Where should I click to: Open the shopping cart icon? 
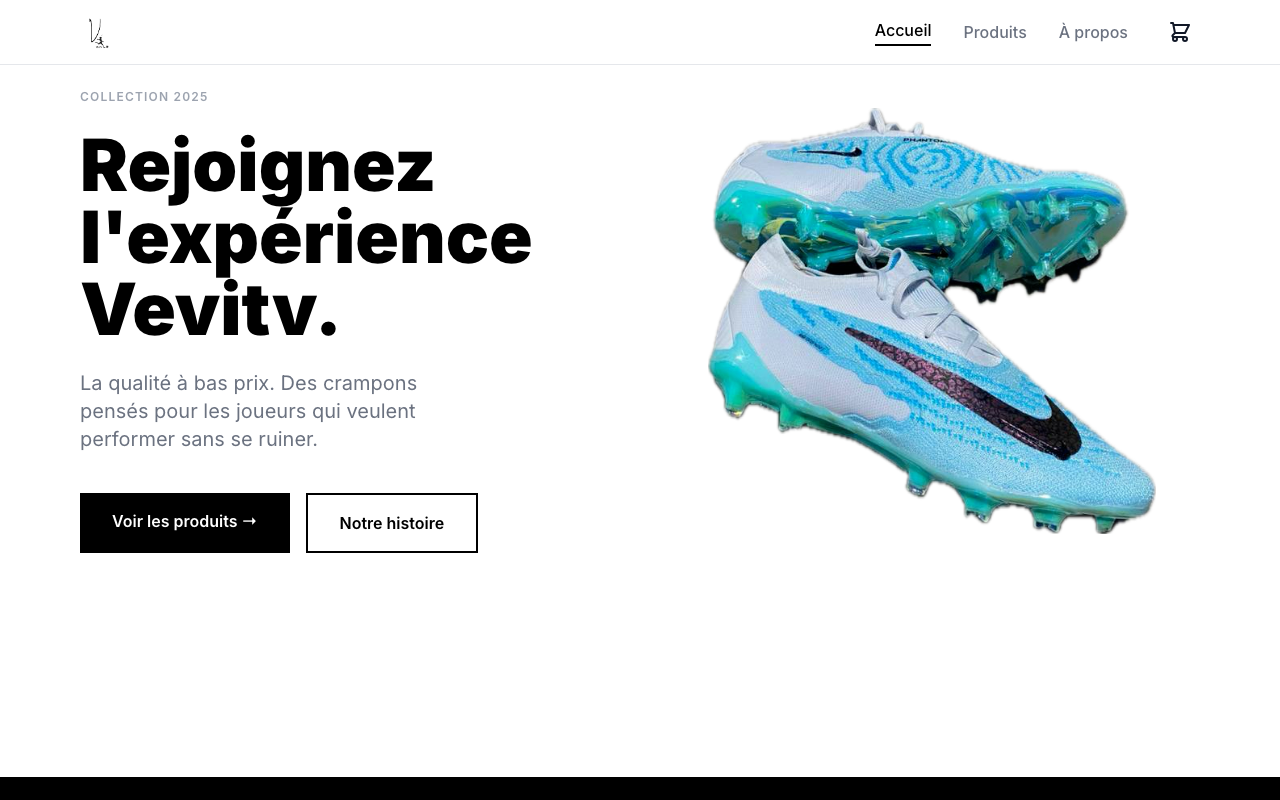1180,32
